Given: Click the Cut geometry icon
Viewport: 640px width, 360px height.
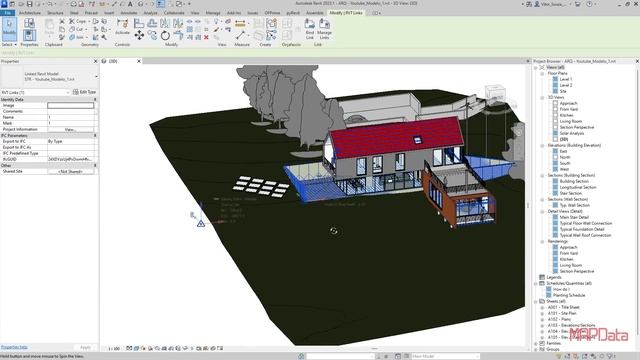Looking at the screenshot, I should tap(78, 29).
